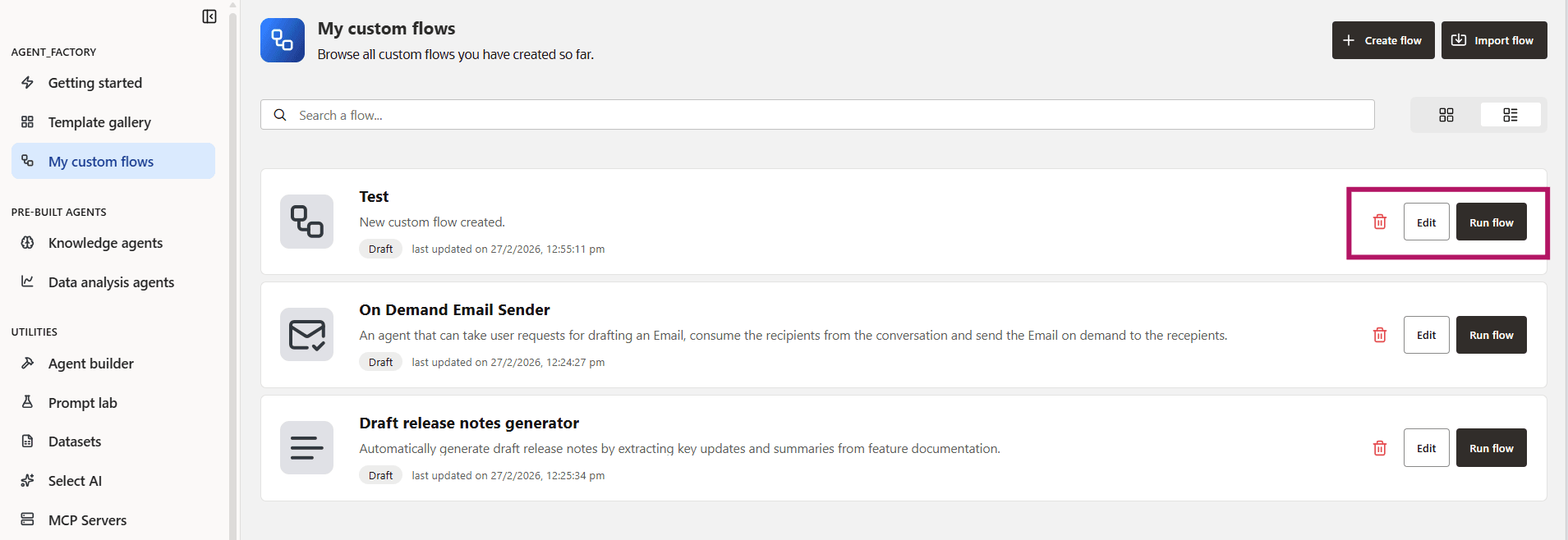Focus the Search a flow field
The height and width of the screenshot is (540, 1568).
click(817, 115)
